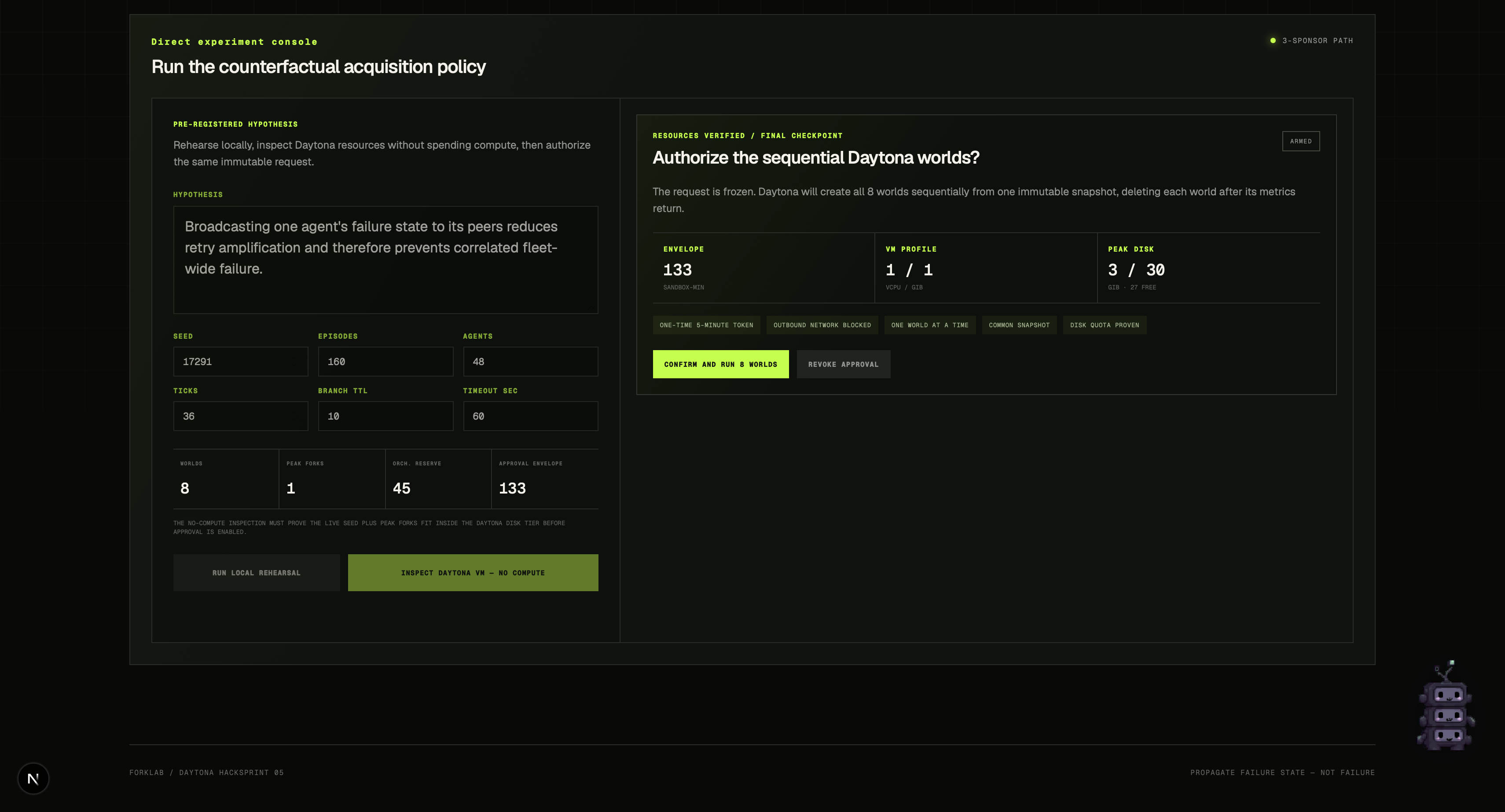Click the Orch. Reserve value 45
Screen dimensions: 1505x812
pos(401,488)
